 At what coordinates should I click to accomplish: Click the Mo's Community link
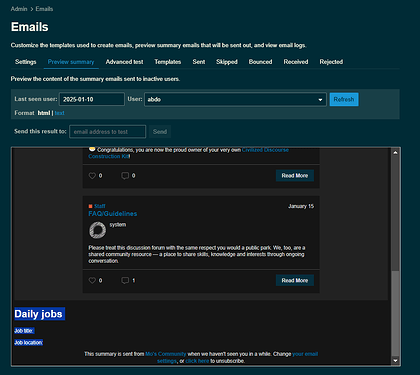pos(166,354)
